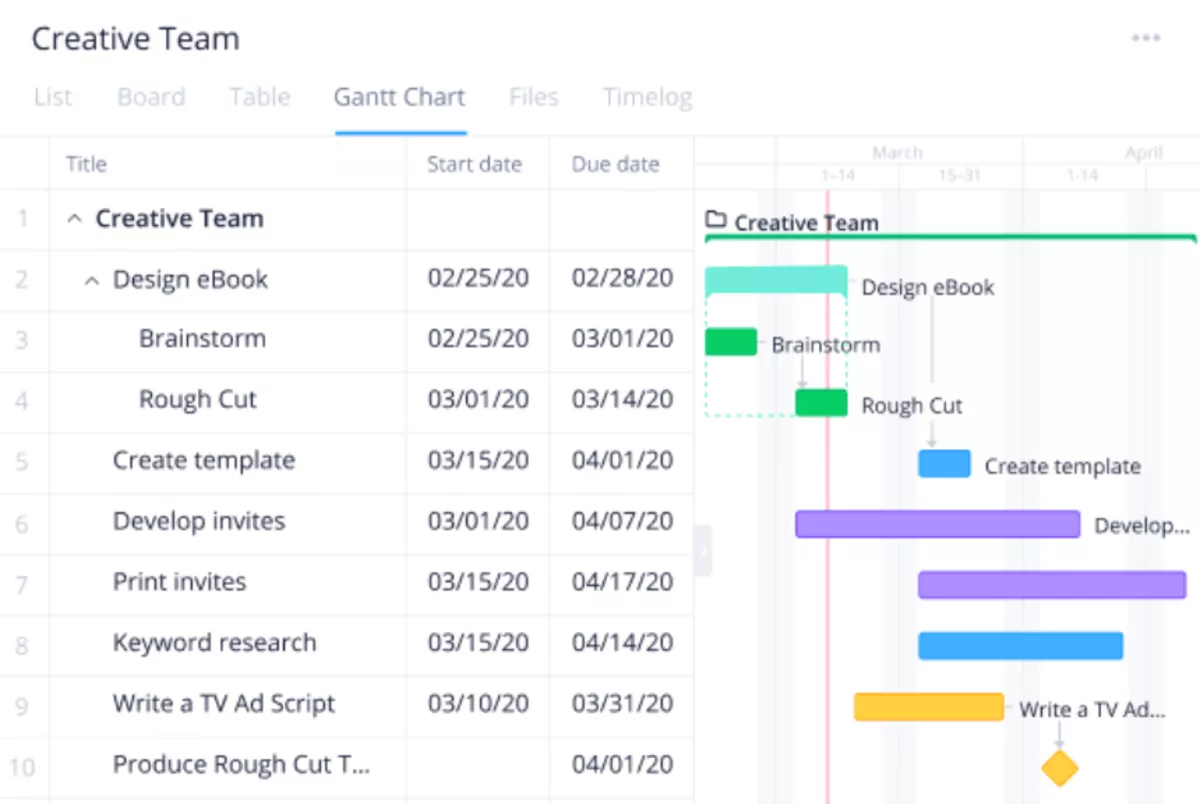Open the Files tab
This screenshot has height=804, width=1200.
point(533,97)
